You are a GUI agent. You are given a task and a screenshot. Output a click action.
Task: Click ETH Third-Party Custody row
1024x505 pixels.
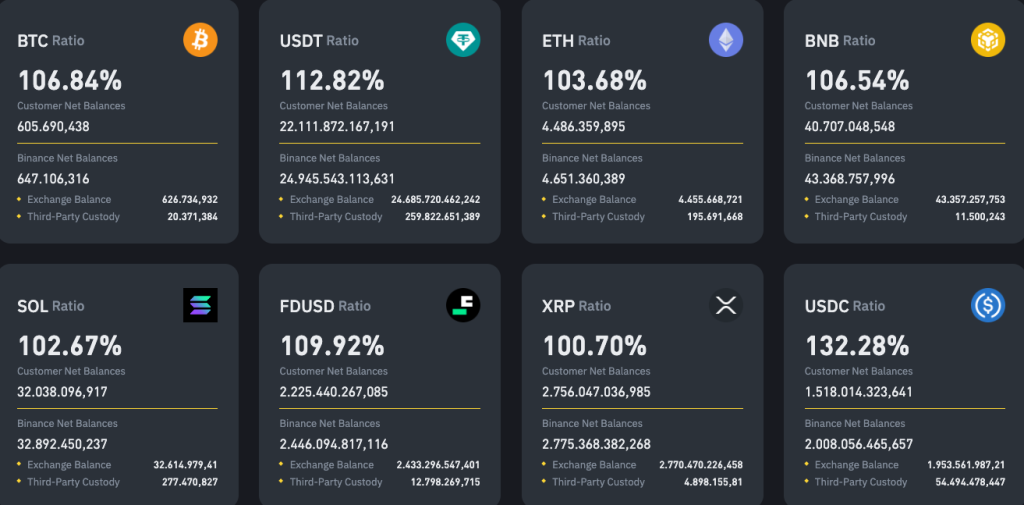(x=642, y=217)
